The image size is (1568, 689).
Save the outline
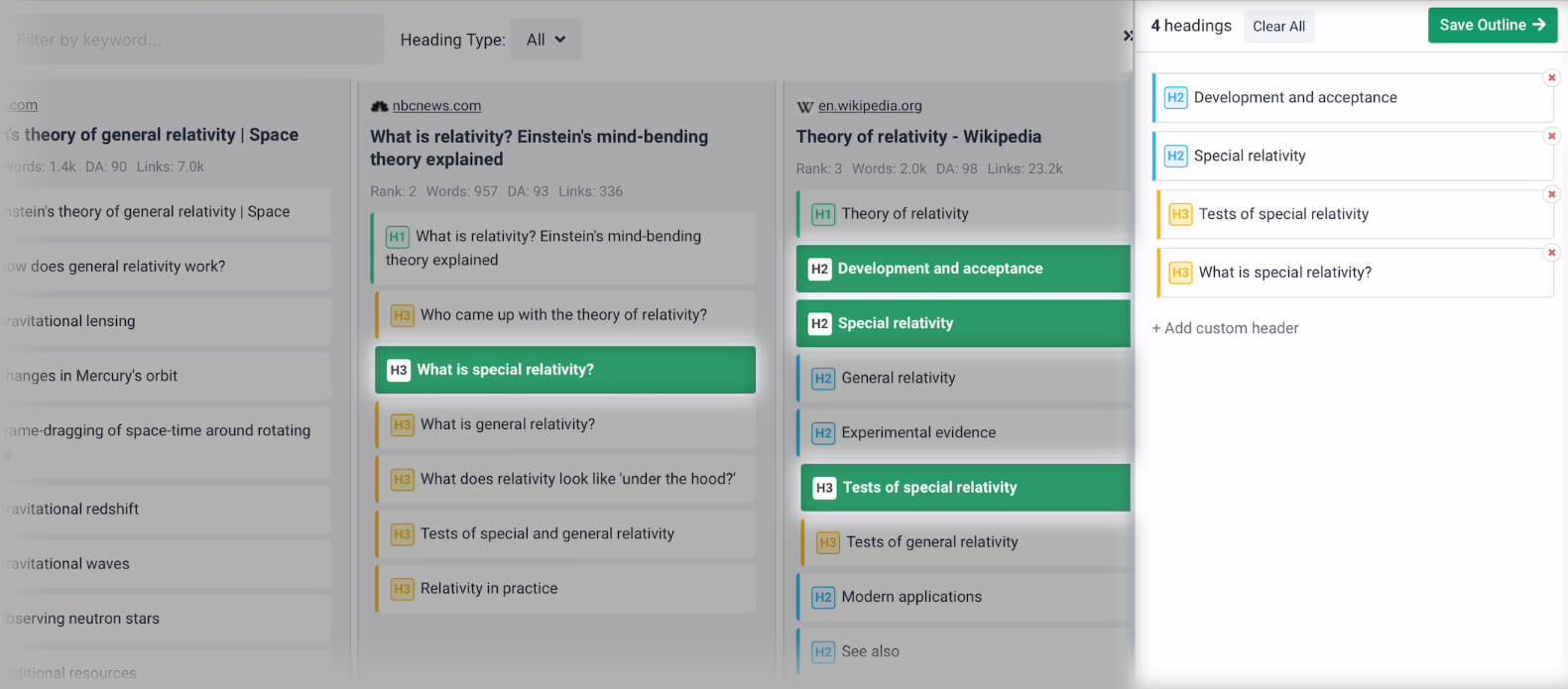(1492, 26)
